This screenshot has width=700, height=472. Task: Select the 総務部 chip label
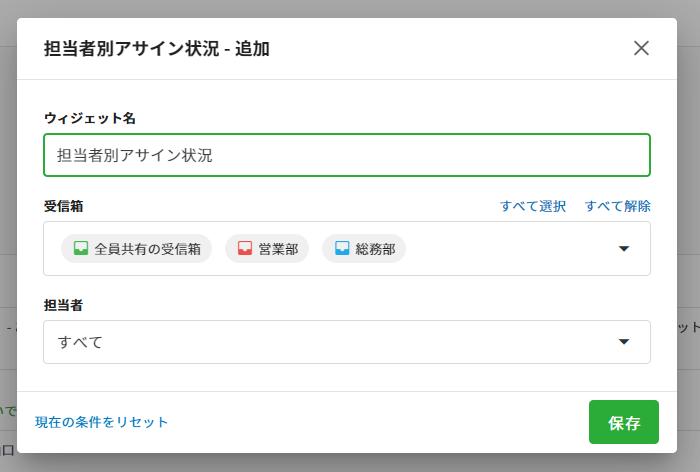point(375,249)
